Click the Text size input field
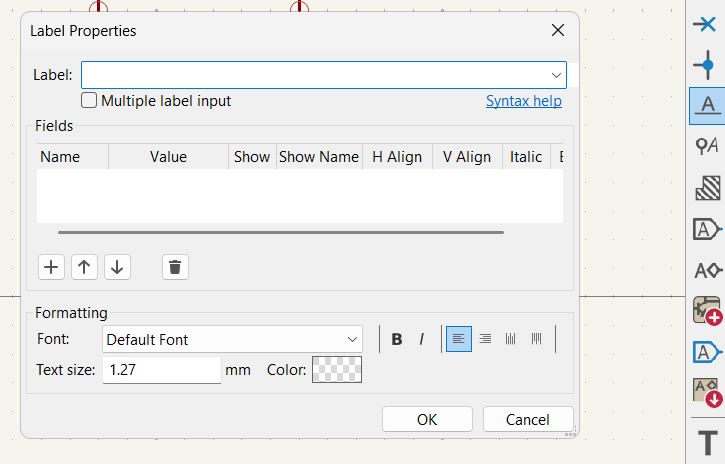This screenshot has height=464, width=725. [x=161, y=370]
